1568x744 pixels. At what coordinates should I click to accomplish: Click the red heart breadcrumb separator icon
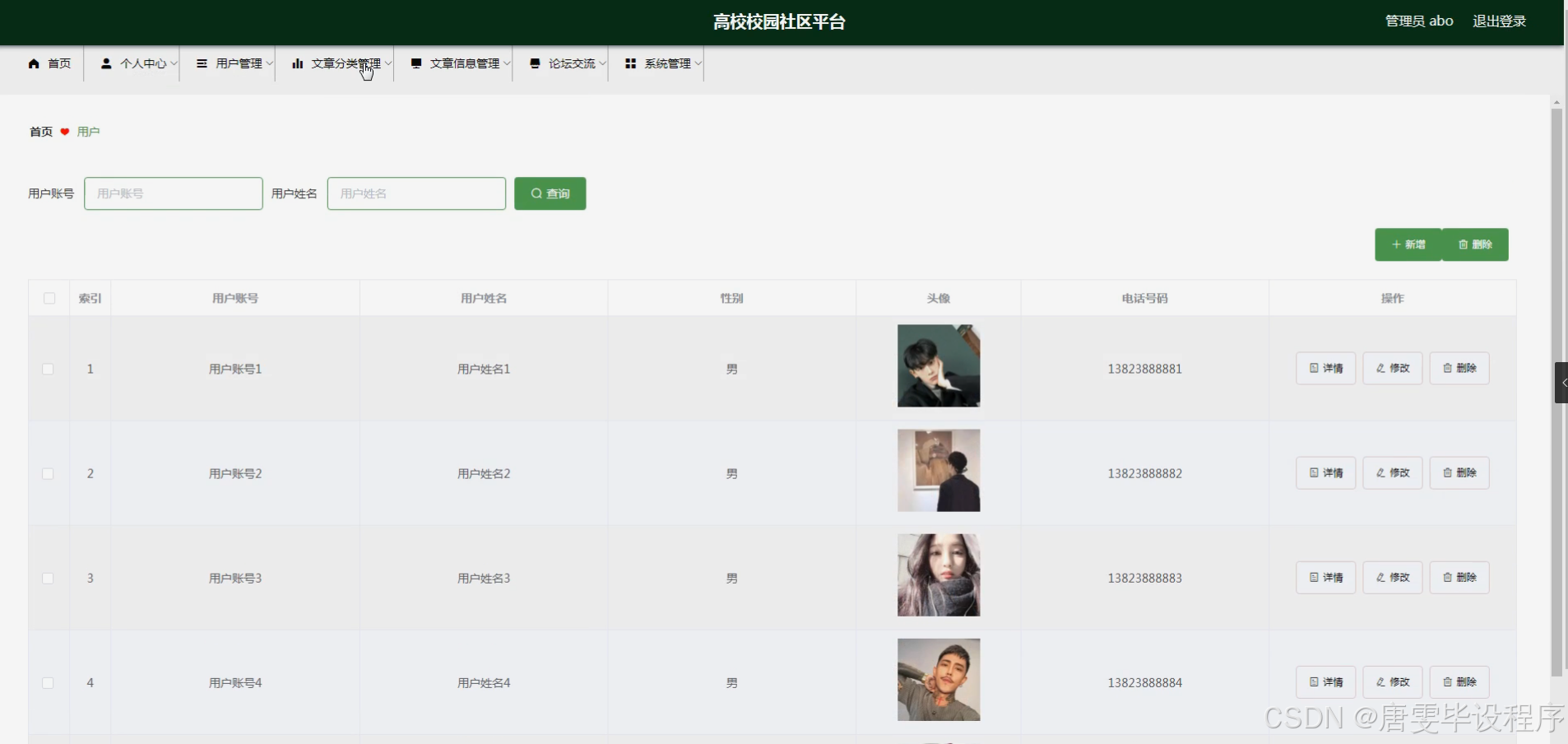(x=65, y=132)
